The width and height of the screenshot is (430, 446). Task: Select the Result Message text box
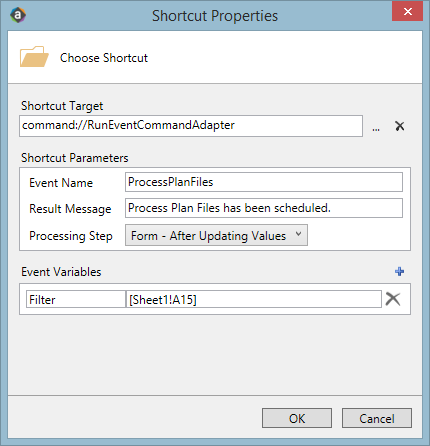pos(264,208)
